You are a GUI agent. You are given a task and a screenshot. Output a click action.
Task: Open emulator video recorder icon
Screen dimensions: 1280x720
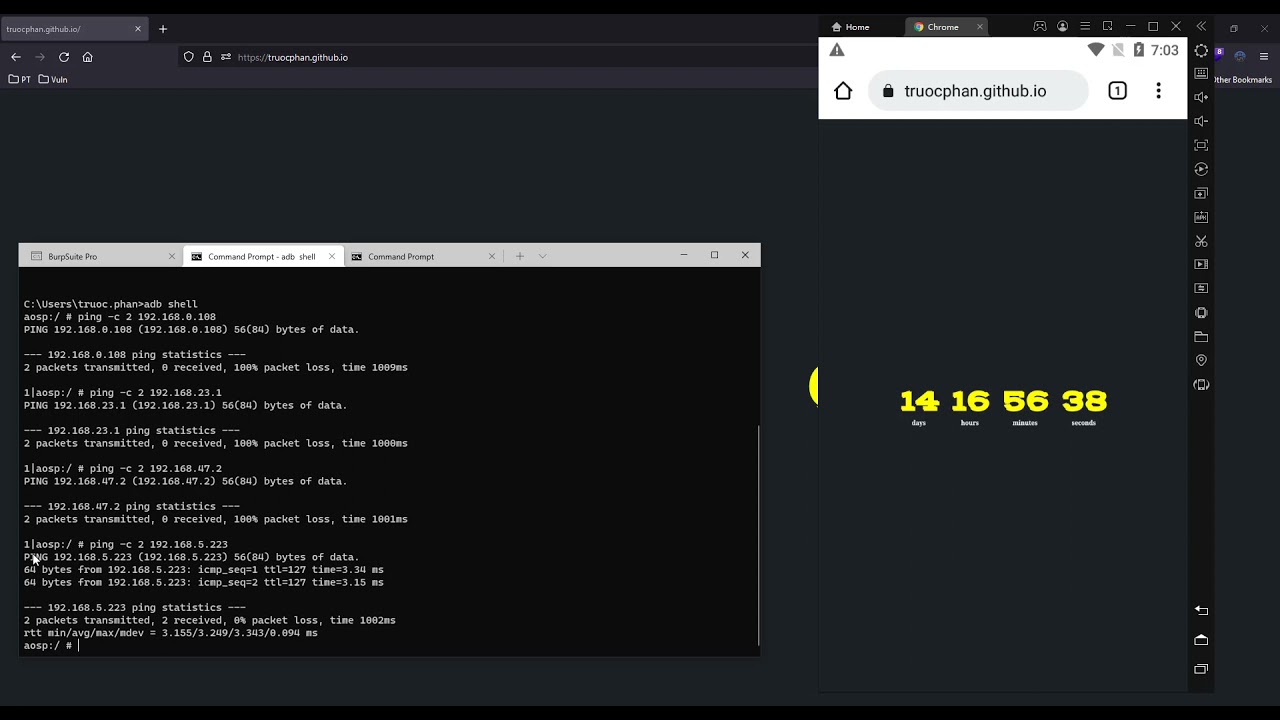click(1201, 264)
